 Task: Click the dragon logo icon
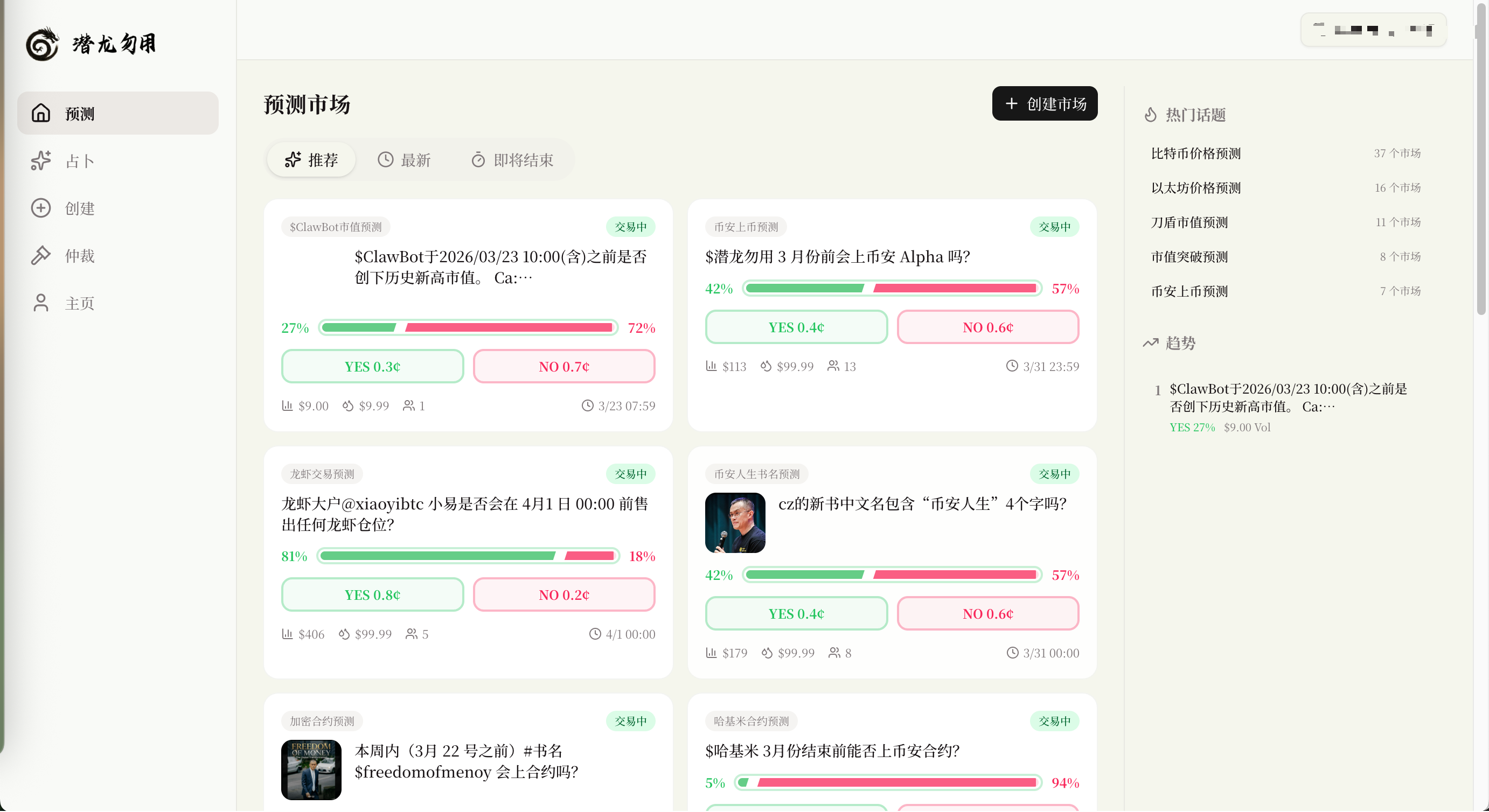point(42,44)
